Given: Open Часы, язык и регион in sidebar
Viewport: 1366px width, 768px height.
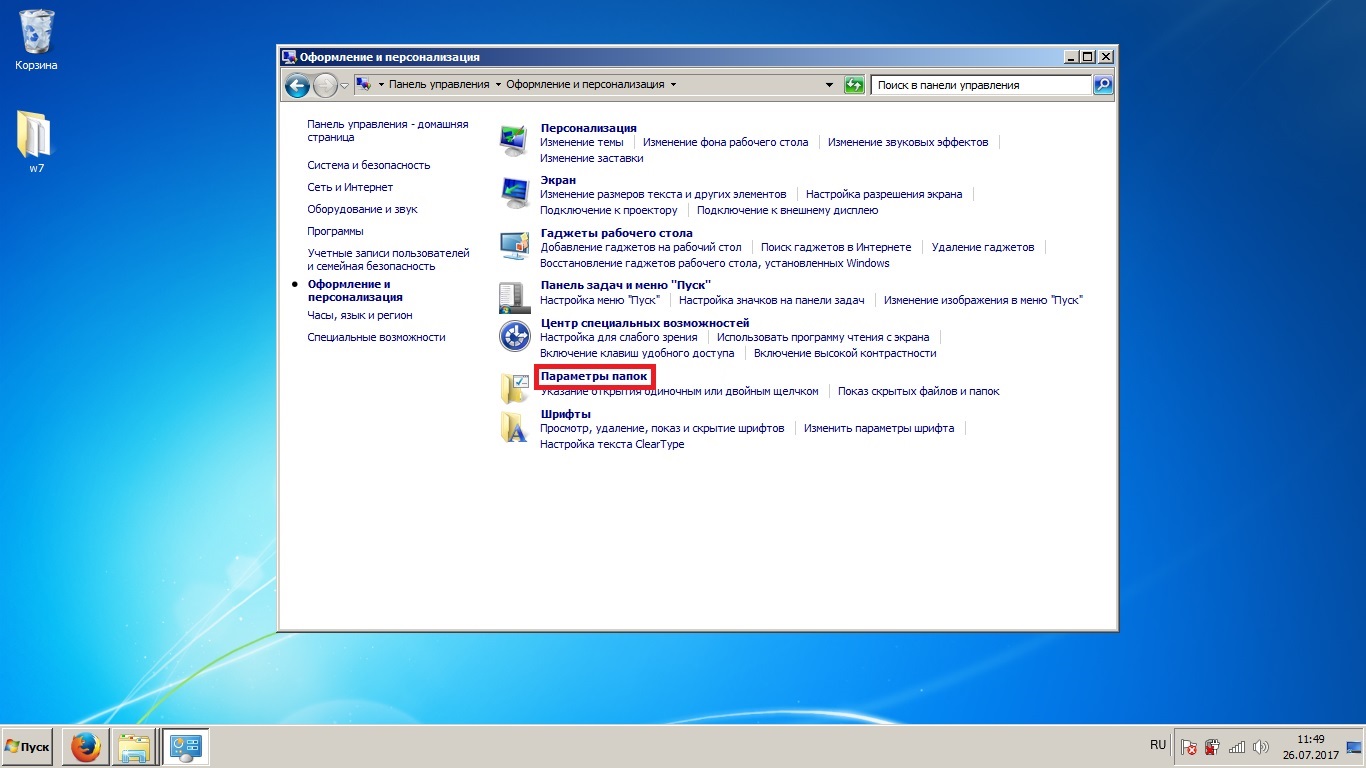Looking at the screenshot, I should tap(360, 315).
